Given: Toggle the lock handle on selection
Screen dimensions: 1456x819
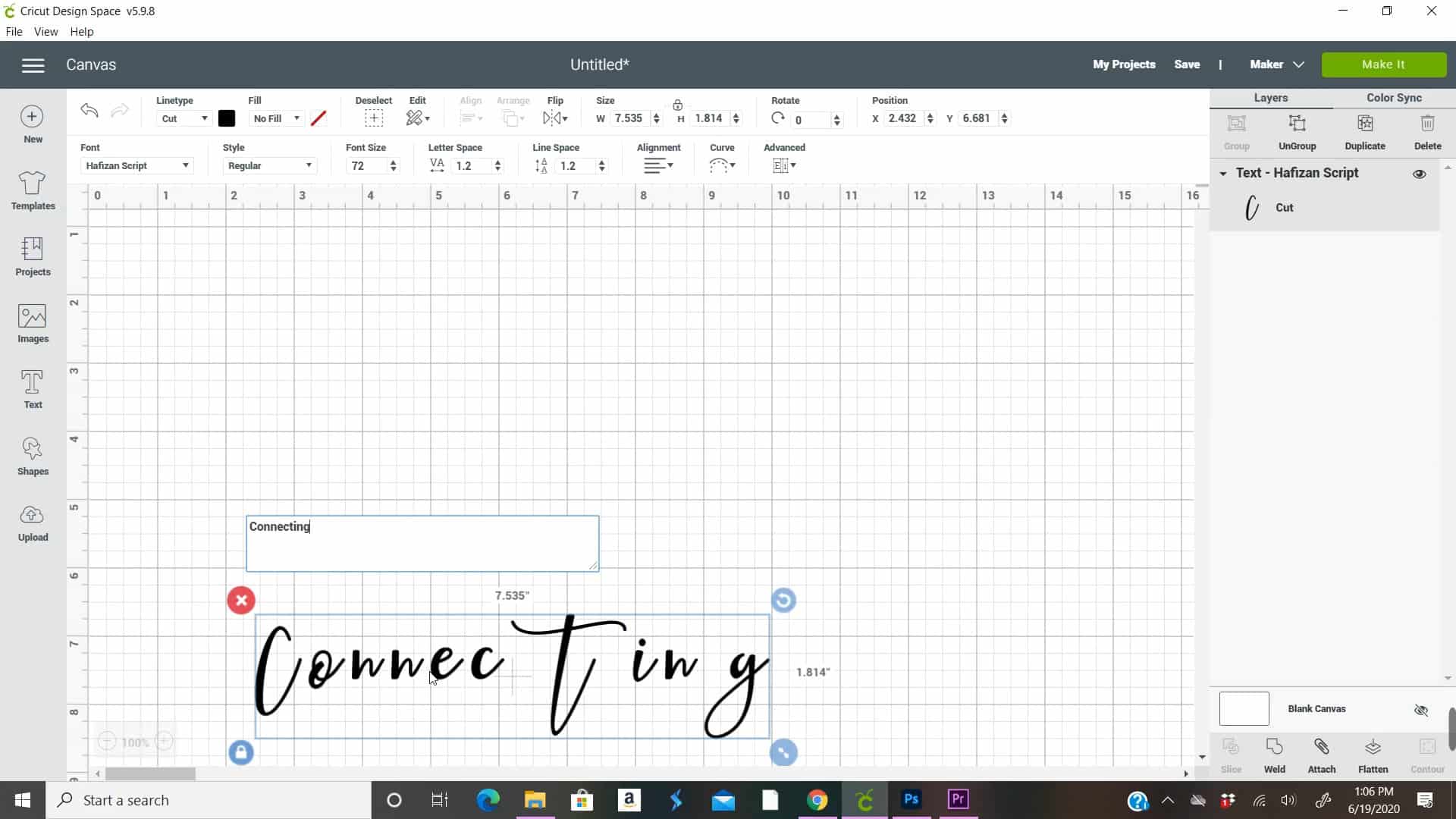Looking at the screenshot, I should pyautogui.click(x=241, y=752).
